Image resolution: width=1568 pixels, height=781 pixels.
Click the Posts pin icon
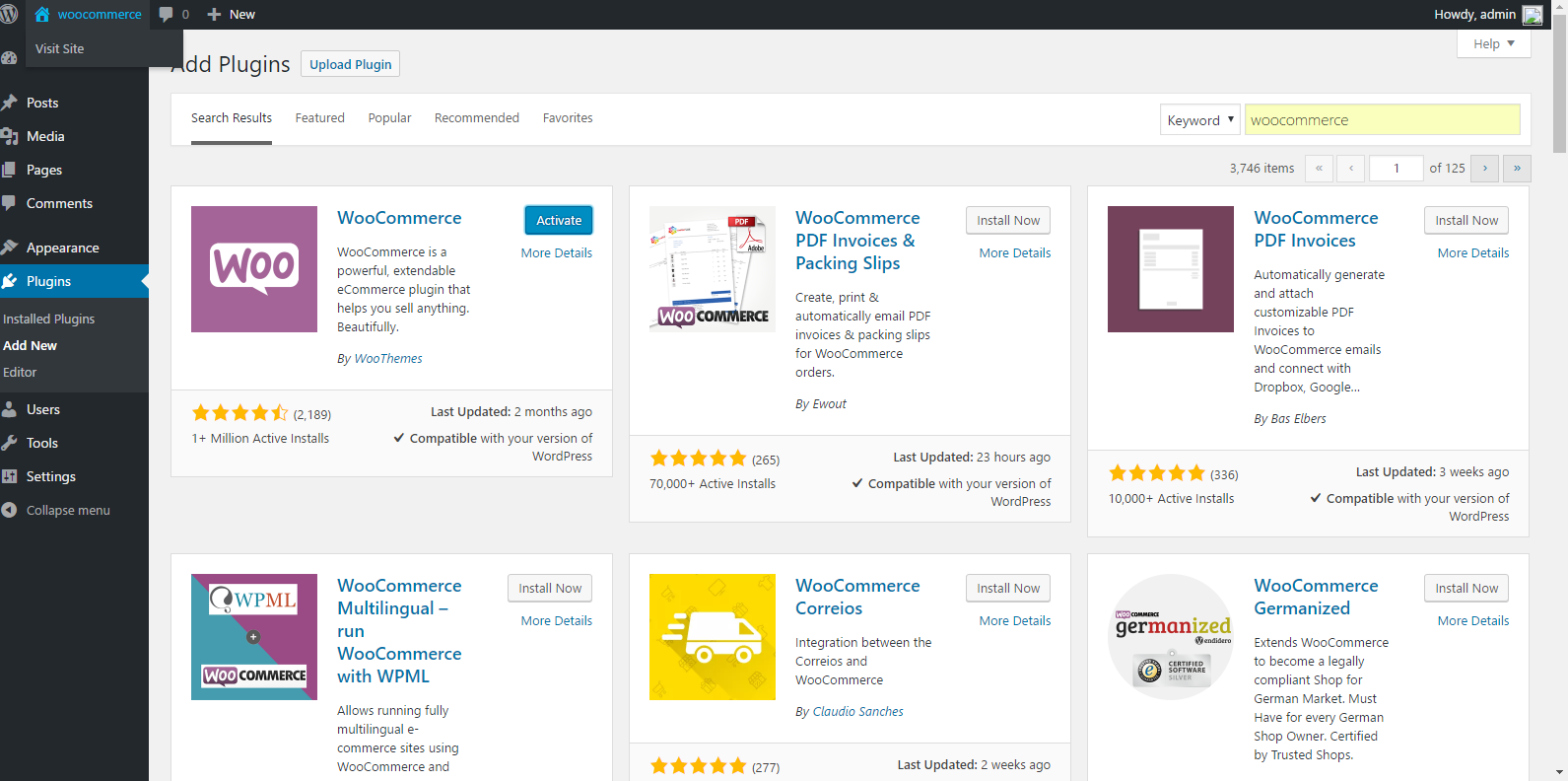tap(9, 103)
